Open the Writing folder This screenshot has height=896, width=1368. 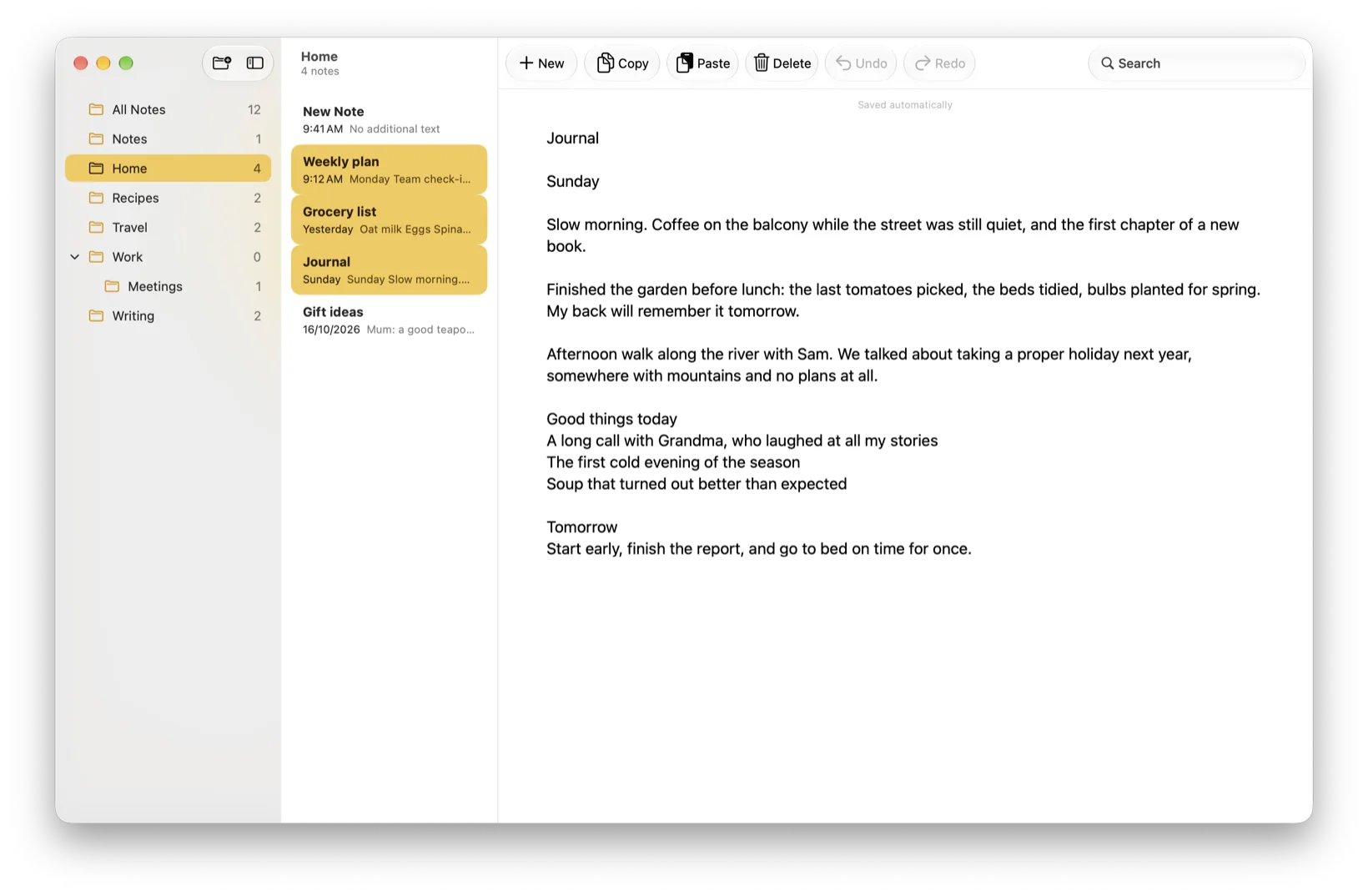click(x=168, y=315)
